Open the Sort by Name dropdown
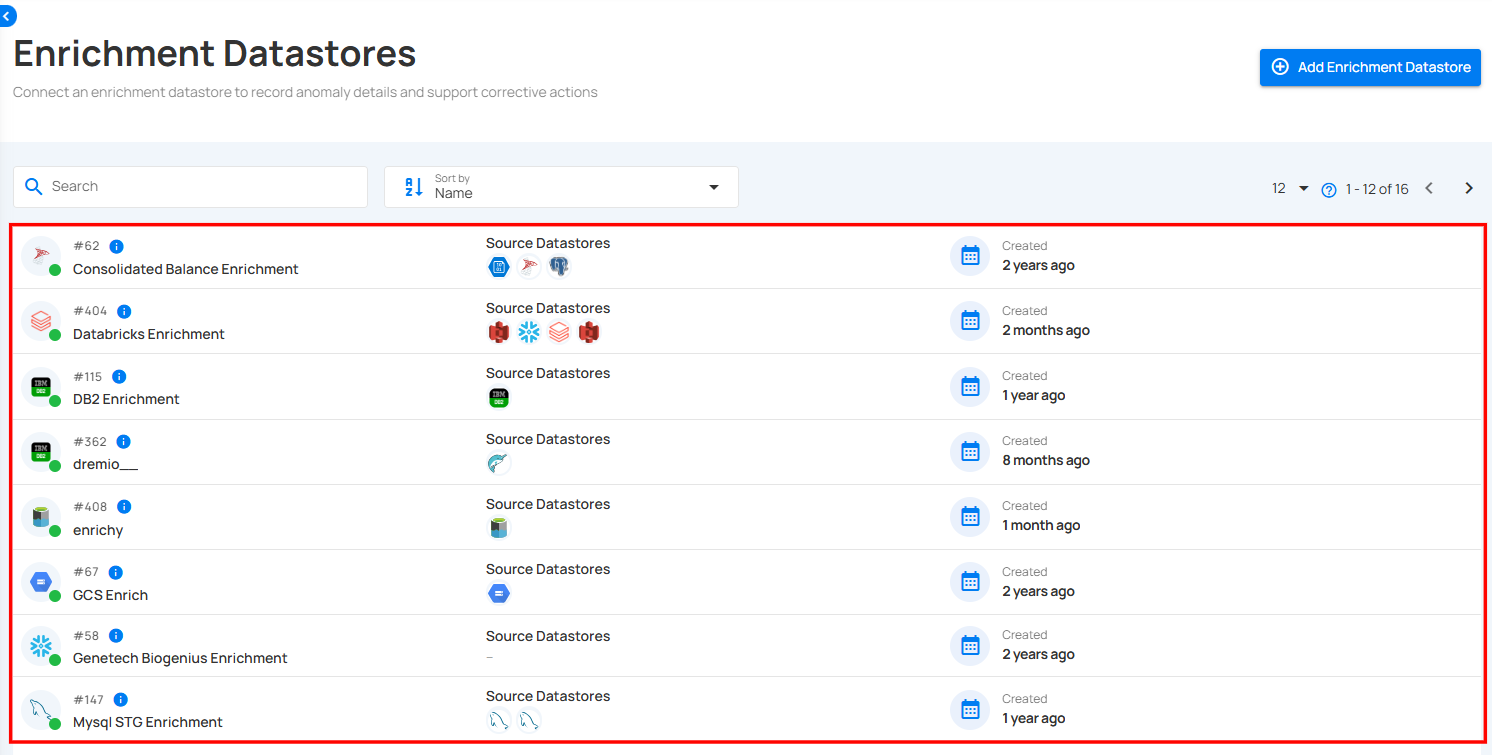Image resolution: width=1492 pixels, height=755 pixels. click(x=561, y=187)
